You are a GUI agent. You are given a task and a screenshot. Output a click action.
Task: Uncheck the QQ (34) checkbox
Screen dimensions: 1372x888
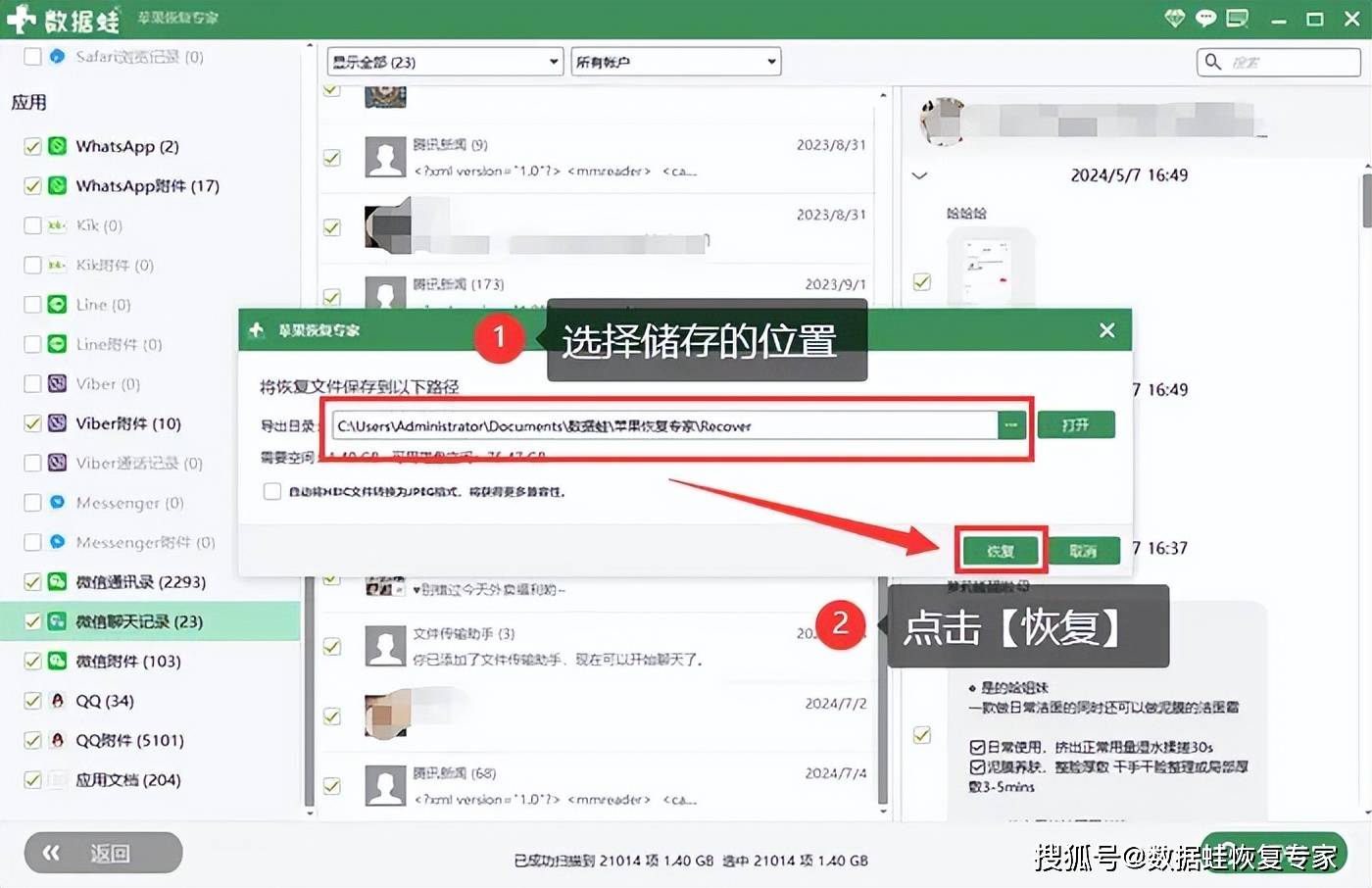point(32,700)
